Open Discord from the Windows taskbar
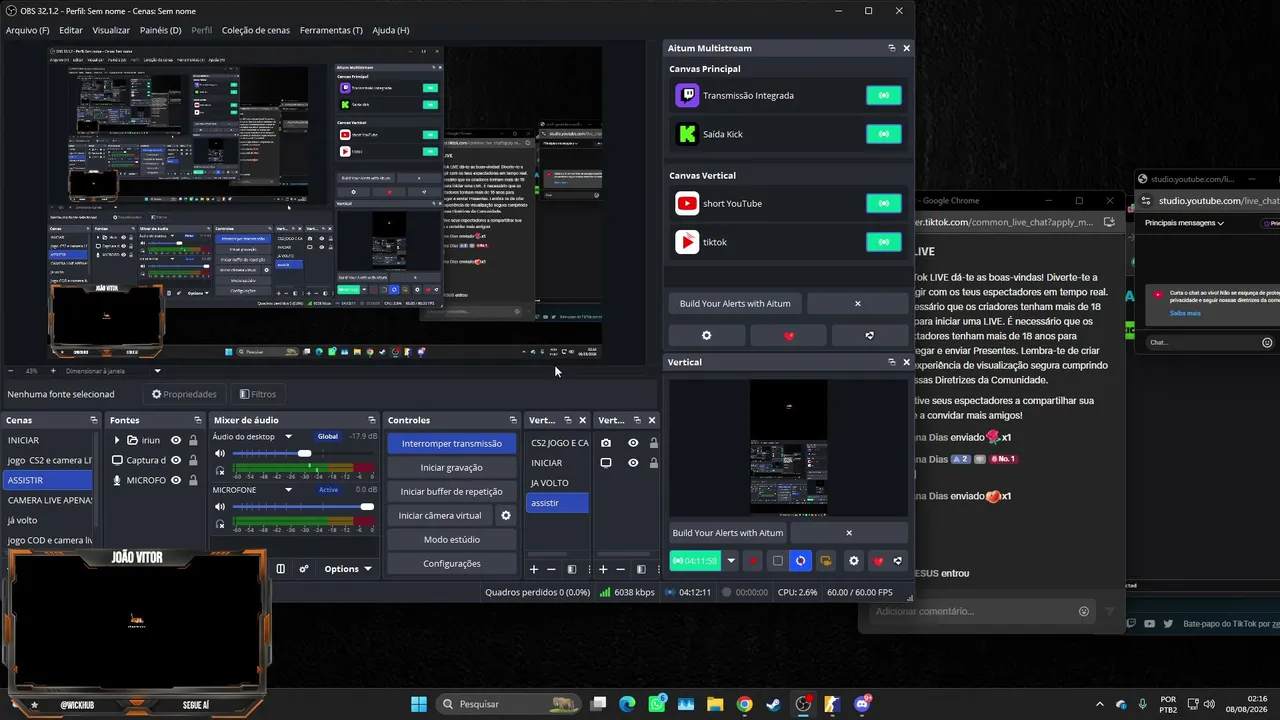 pos(862,704)
